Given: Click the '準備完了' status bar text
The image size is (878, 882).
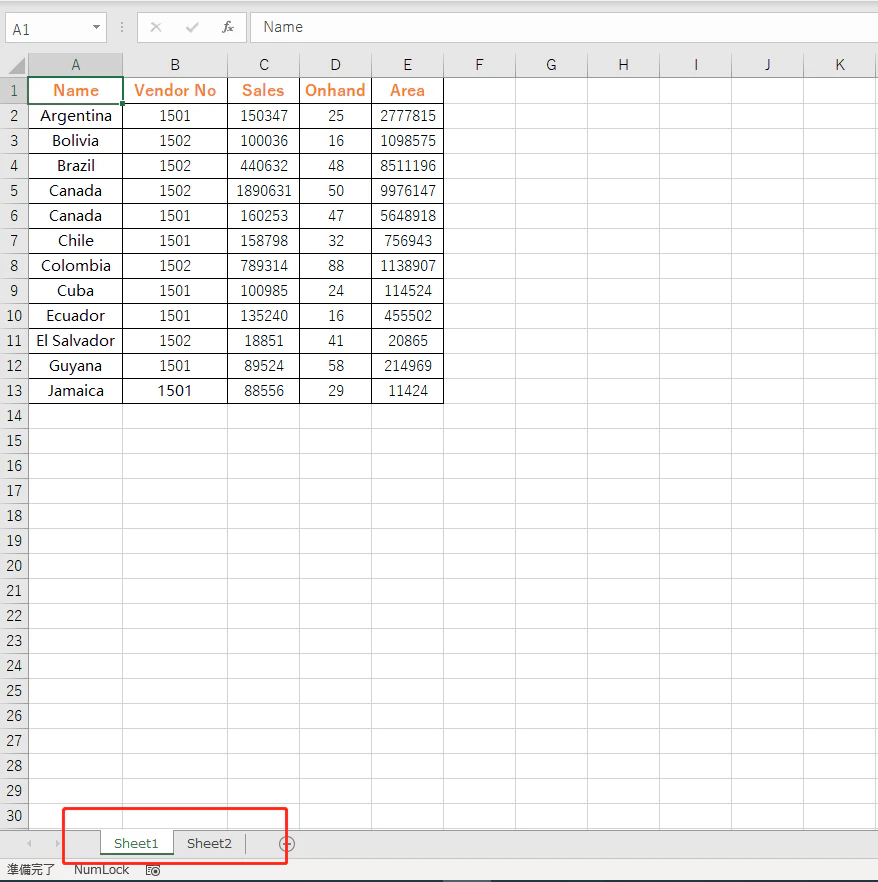Looking at the screenshot, I should click(30, 870).
